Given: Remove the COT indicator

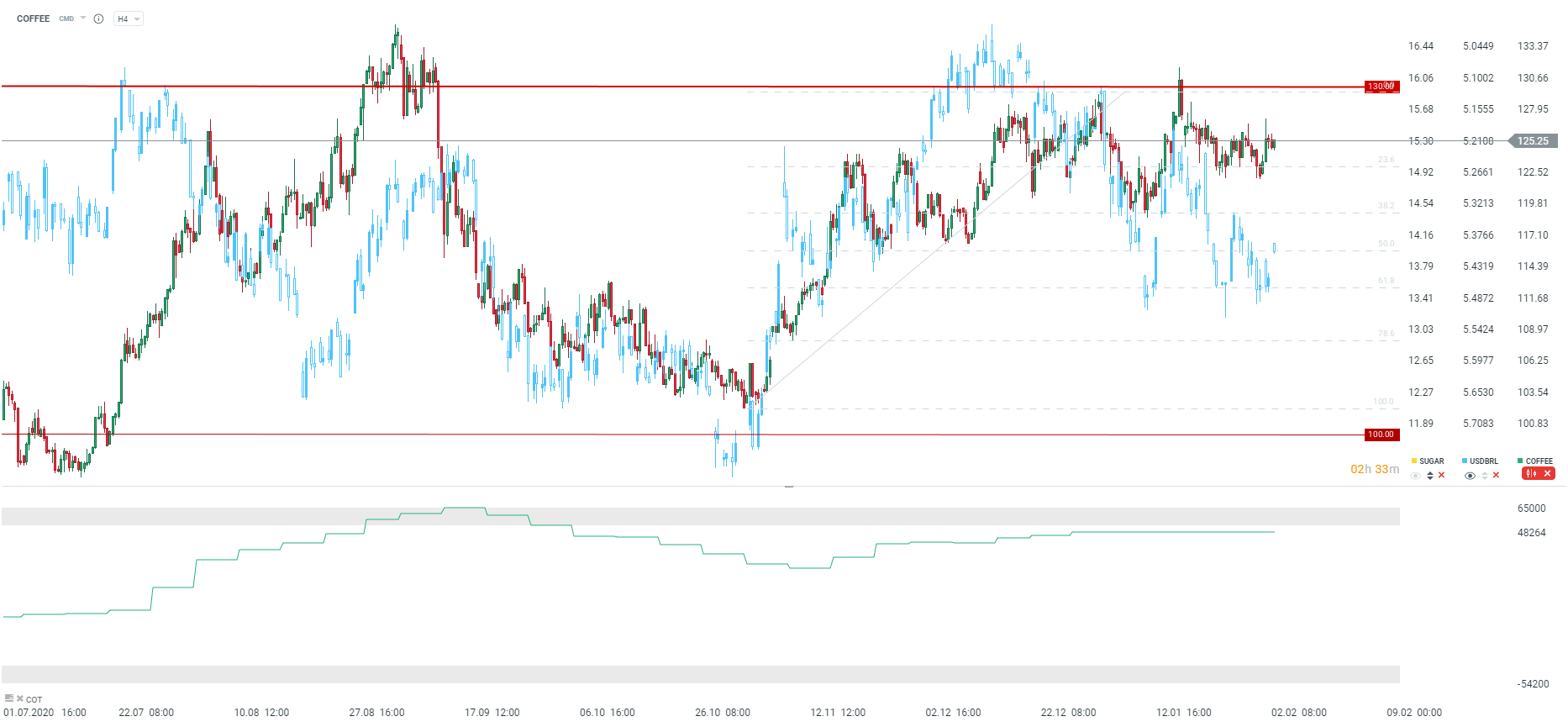Looking at the screenshot, I should point(20,698).
